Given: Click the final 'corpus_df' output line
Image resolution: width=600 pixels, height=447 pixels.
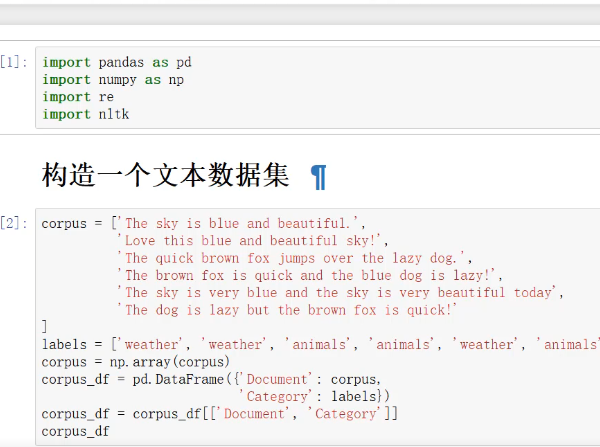Looking at the screenshot, I should point(75,431).
